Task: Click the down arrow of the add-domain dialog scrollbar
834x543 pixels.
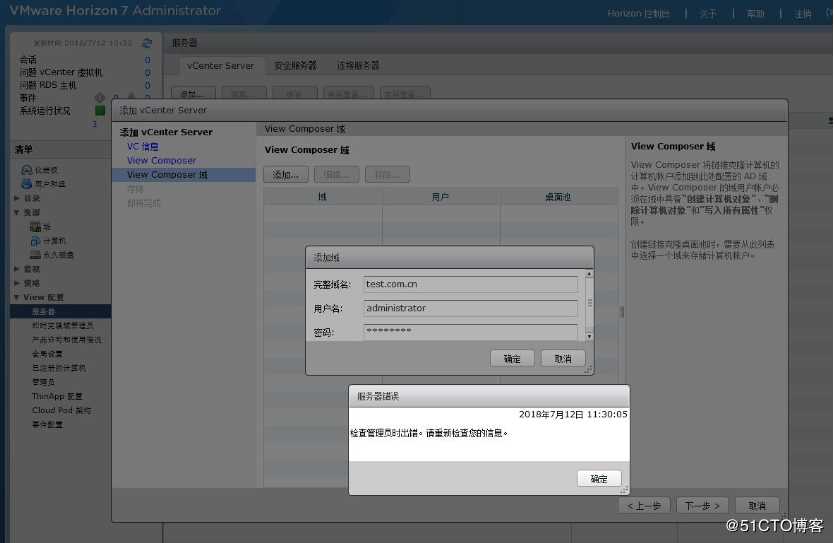Action: tap(589, 336)
